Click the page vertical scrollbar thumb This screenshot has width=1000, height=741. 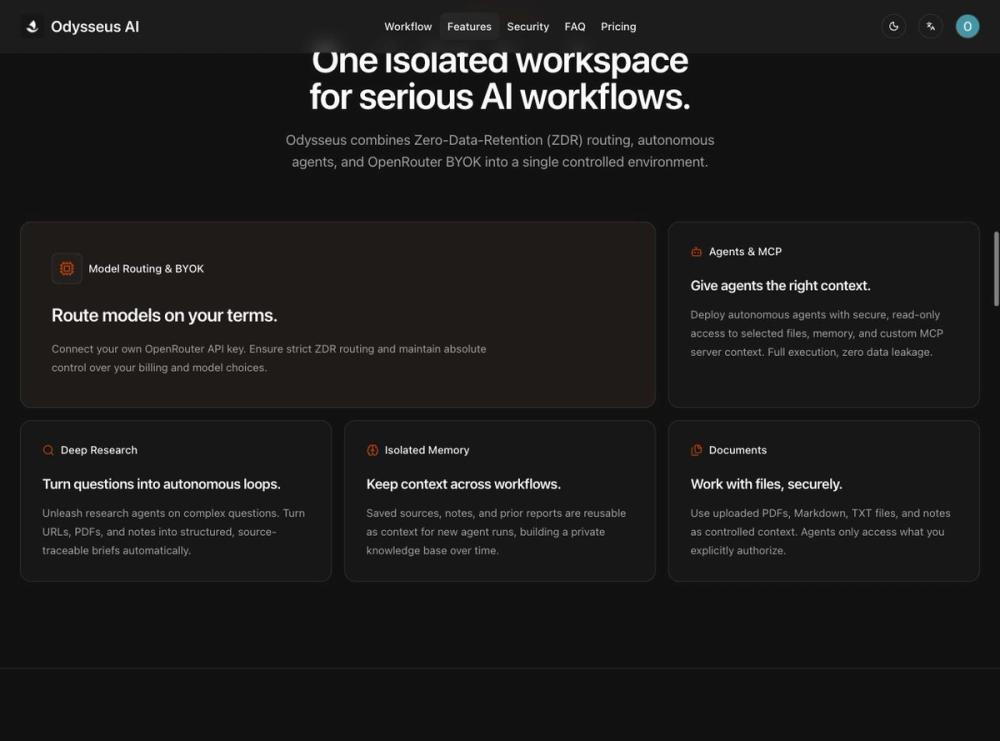click(x=996, y=268)
